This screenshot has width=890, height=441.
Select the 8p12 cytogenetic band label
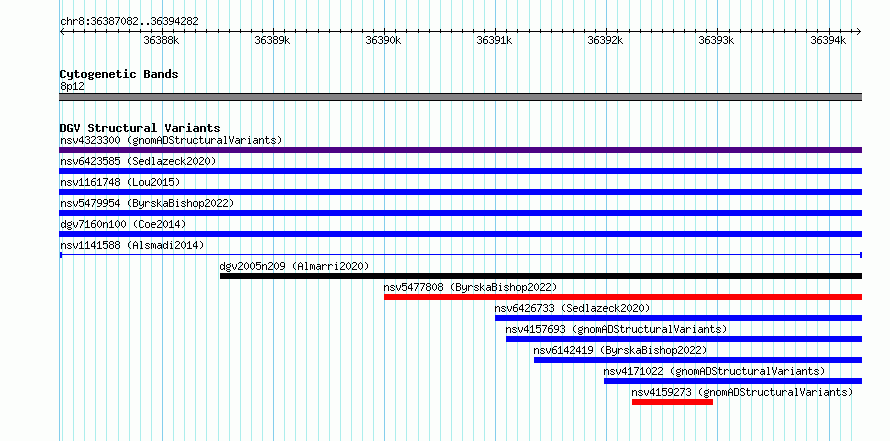click(x=72, y=86)
